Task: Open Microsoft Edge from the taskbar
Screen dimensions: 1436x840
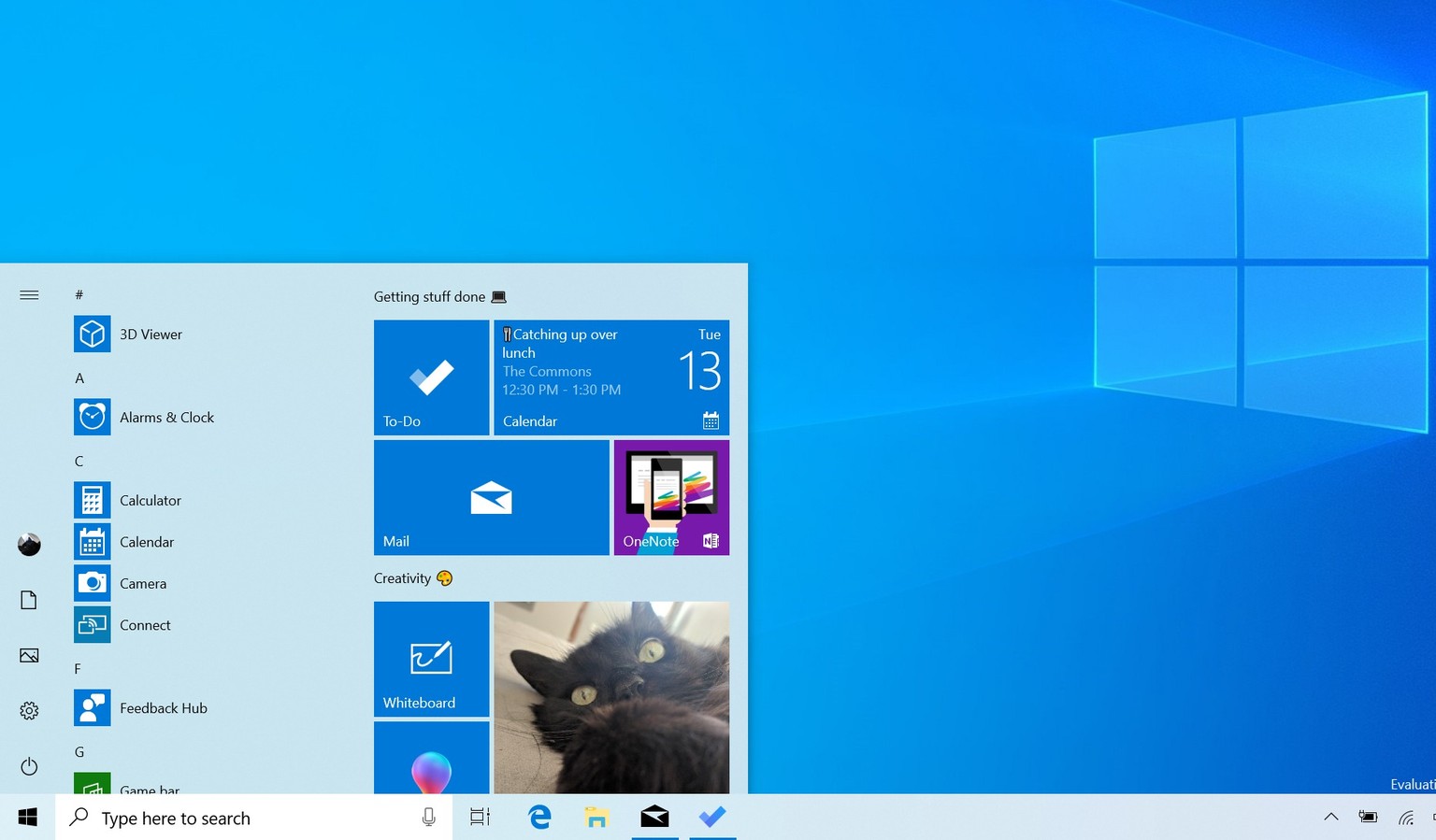Action: (539, 818)
